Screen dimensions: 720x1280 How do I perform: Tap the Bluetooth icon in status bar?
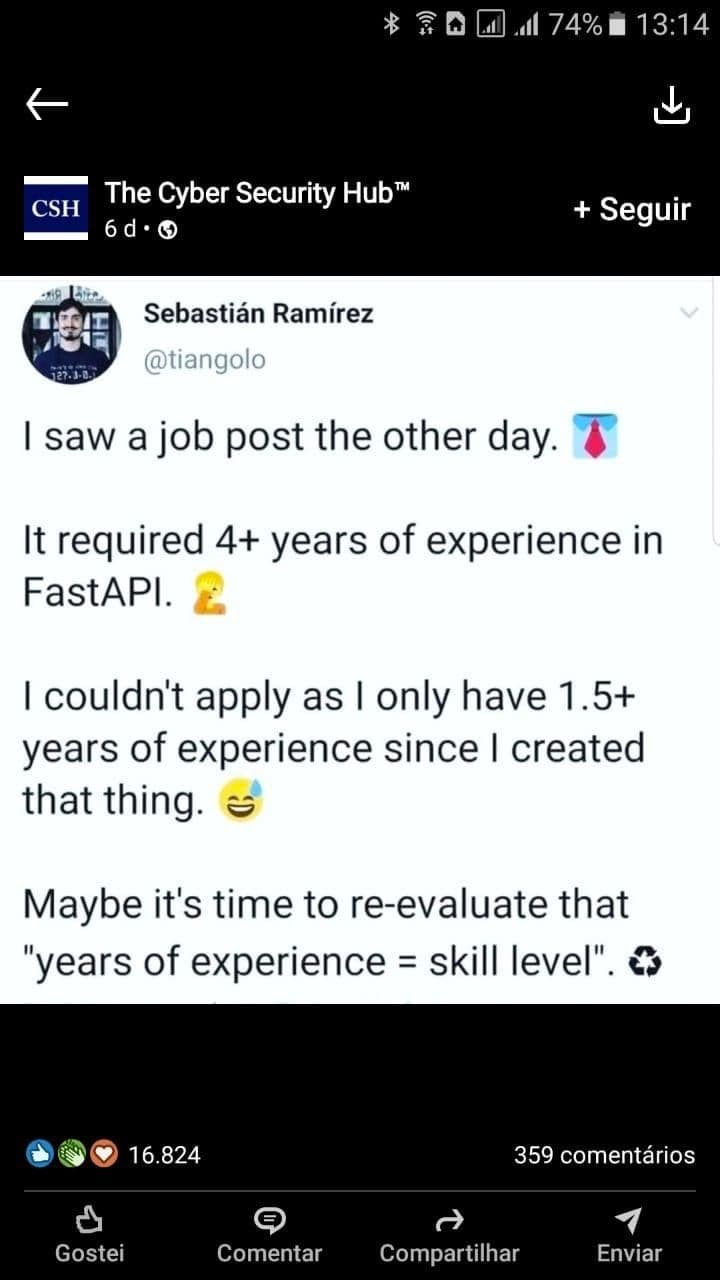(393, 26)
